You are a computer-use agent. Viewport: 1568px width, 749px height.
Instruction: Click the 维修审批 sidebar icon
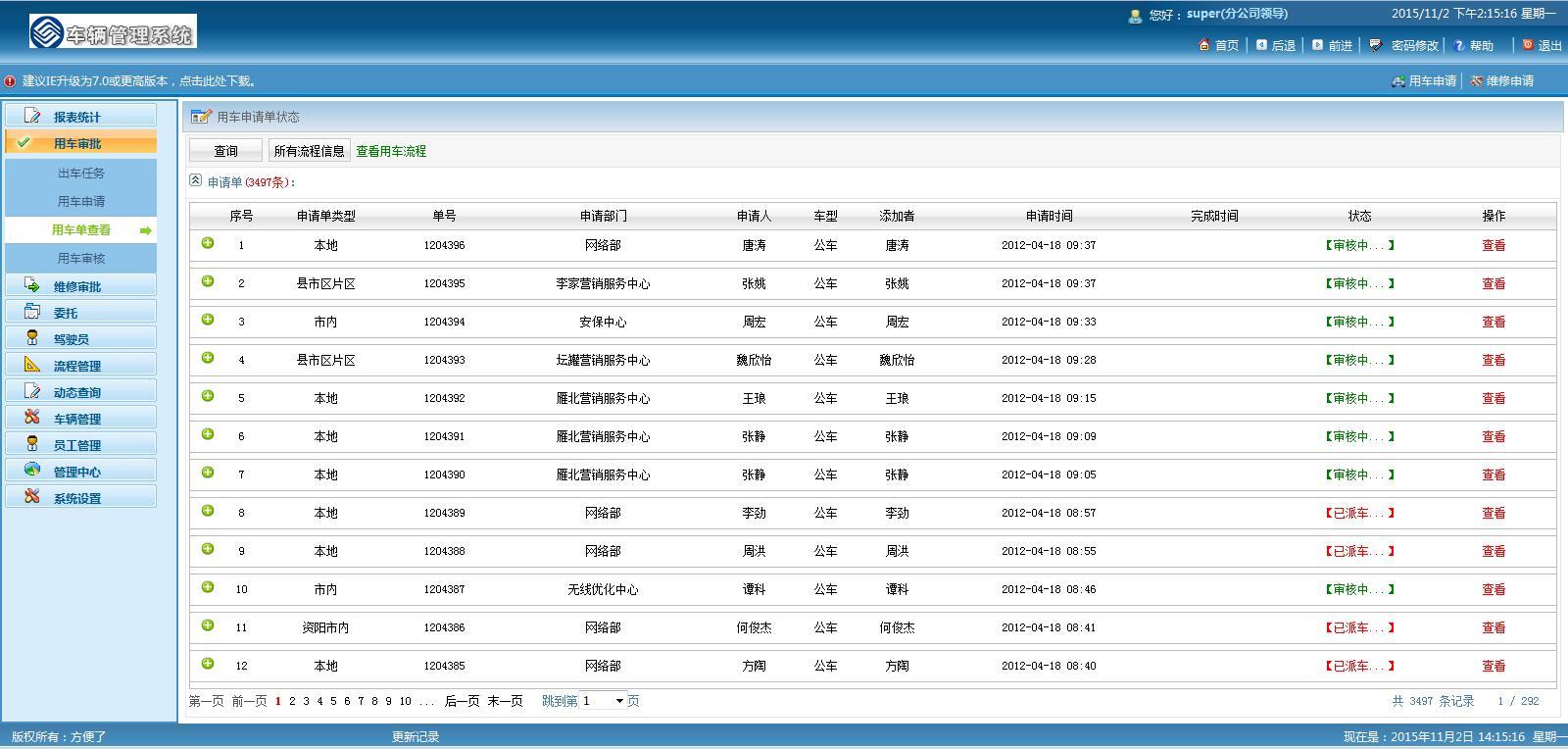tap(32, 285)
